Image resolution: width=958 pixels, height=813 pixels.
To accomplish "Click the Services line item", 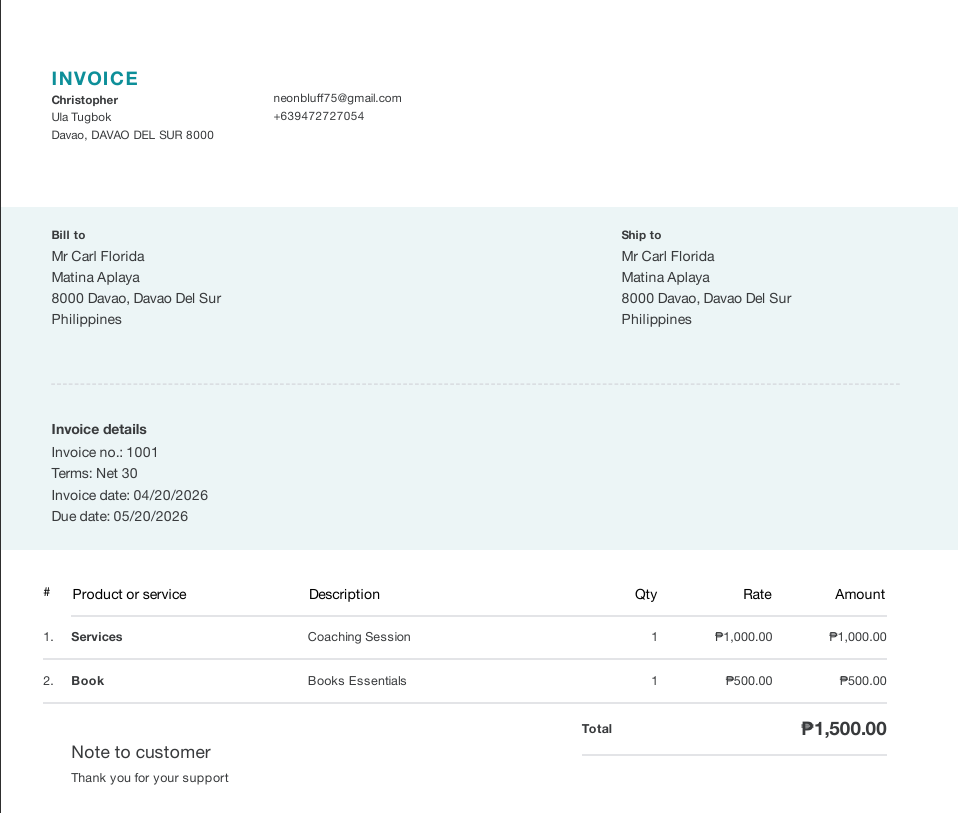I will pyautogui.click(x=97, y=637).
